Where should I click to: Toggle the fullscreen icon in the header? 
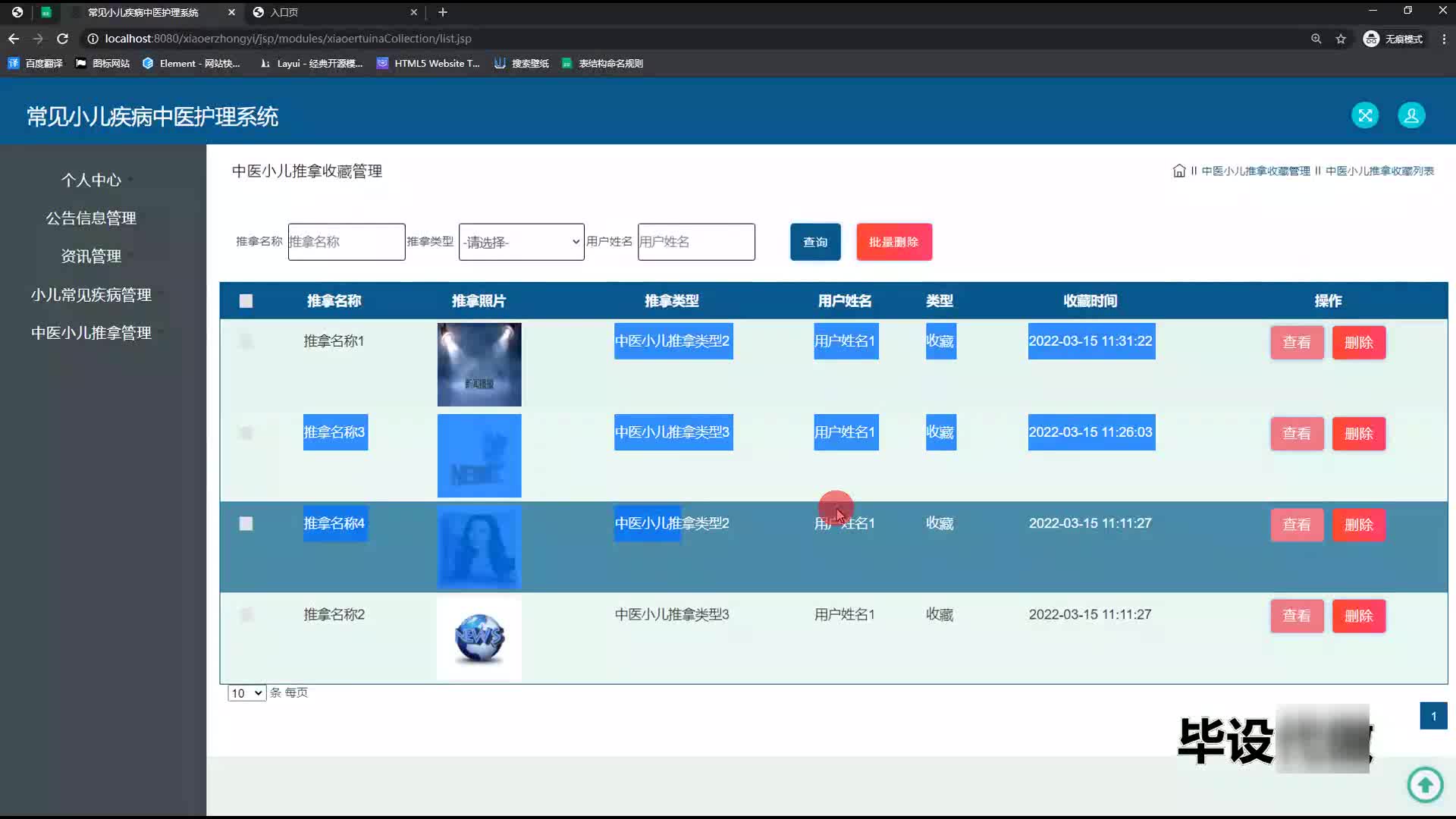(x=1365, y=115)
